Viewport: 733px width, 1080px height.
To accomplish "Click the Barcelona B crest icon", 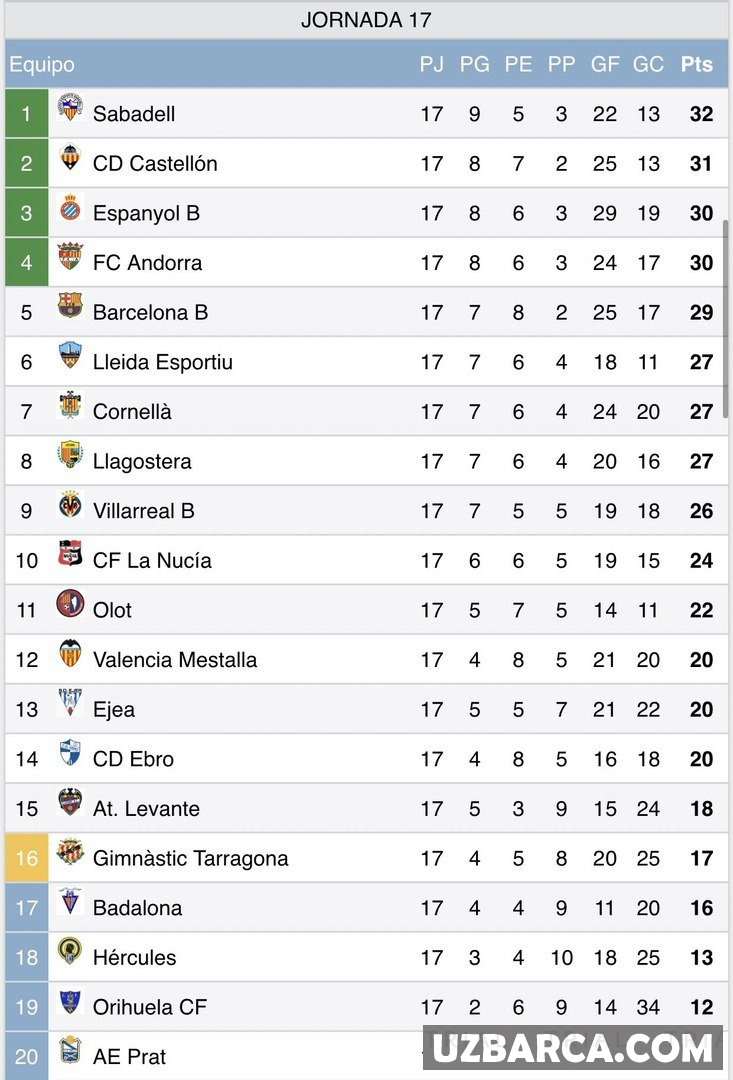I will (x=70, y=306).
